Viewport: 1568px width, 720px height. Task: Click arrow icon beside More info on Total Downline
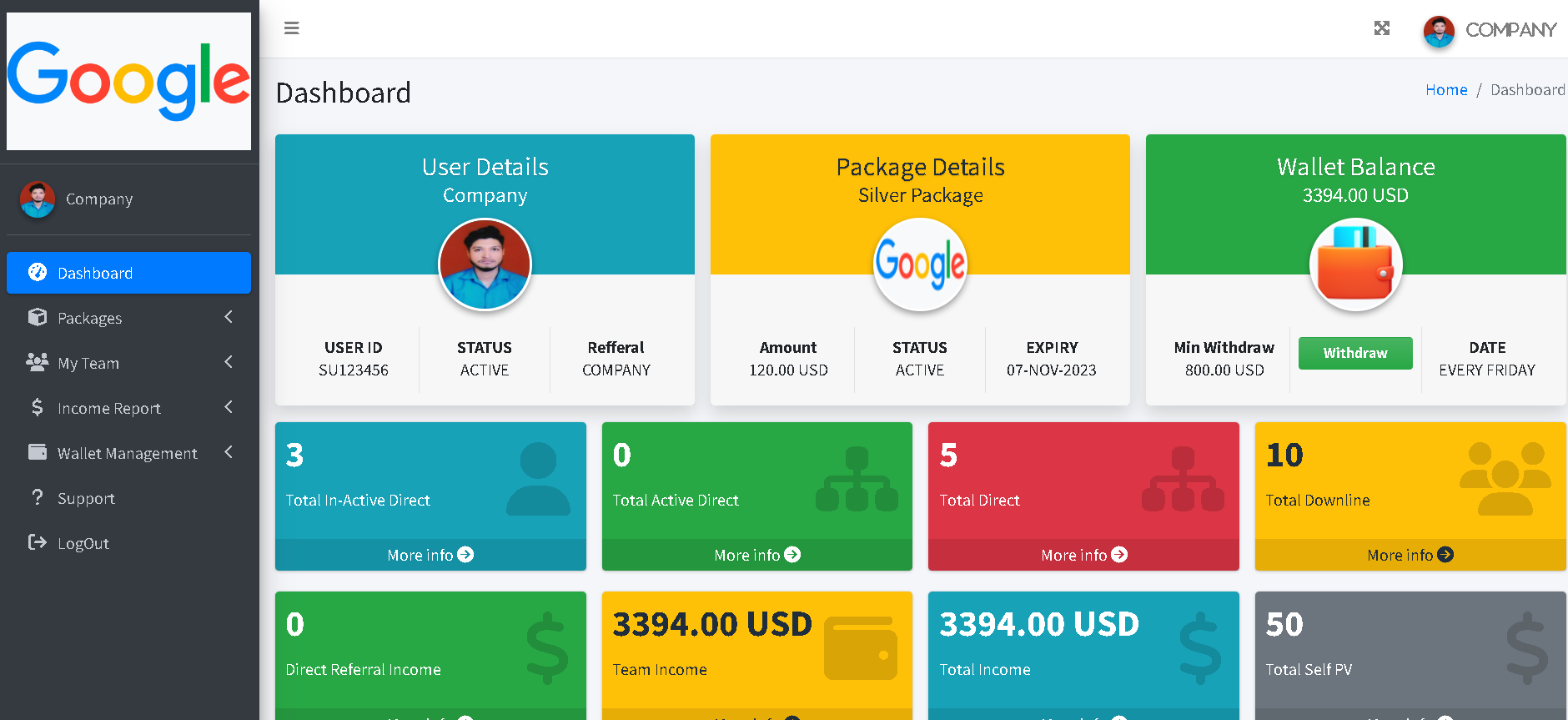tap(1445, 554)
